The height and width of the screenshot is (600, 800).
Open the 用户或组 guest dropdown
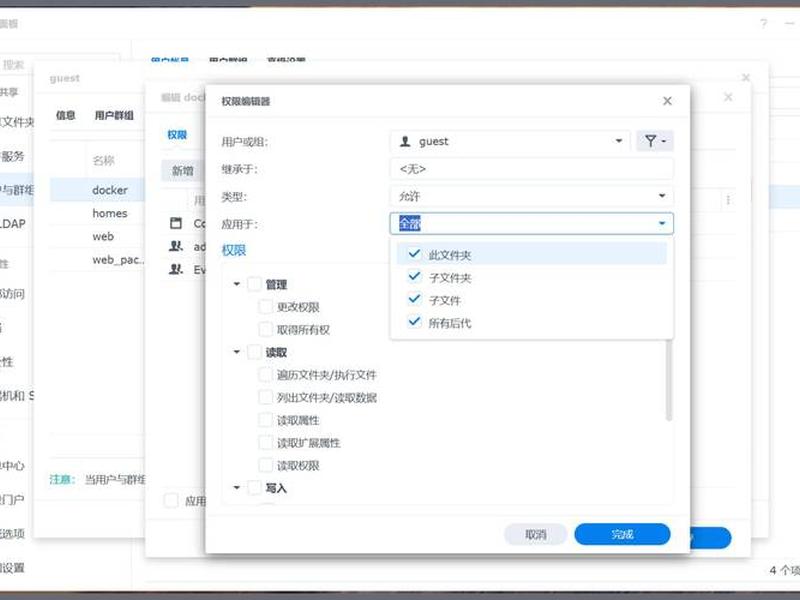510,141
